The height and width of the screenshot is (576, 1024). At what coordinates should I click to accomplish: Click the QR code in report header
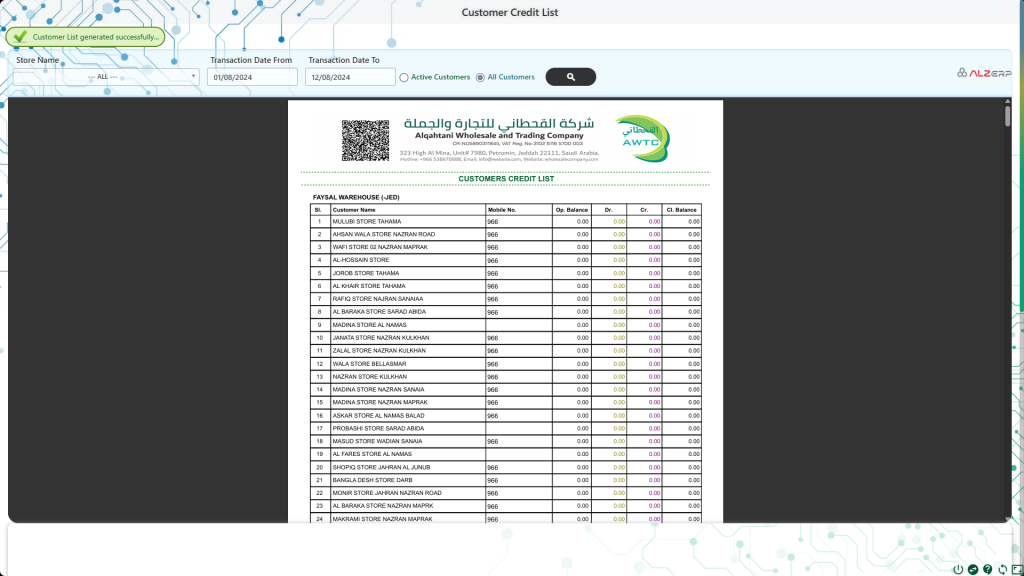click(x=365, y=140)
